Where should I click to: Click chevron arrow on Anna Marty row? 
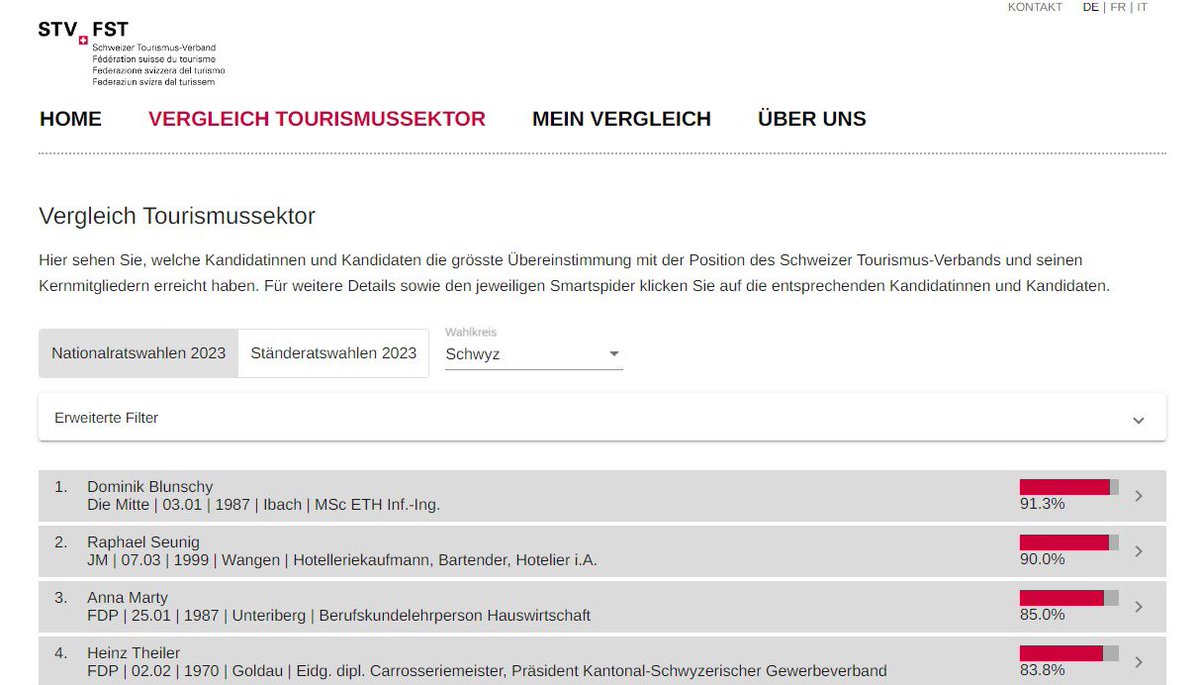(1139, 606)
